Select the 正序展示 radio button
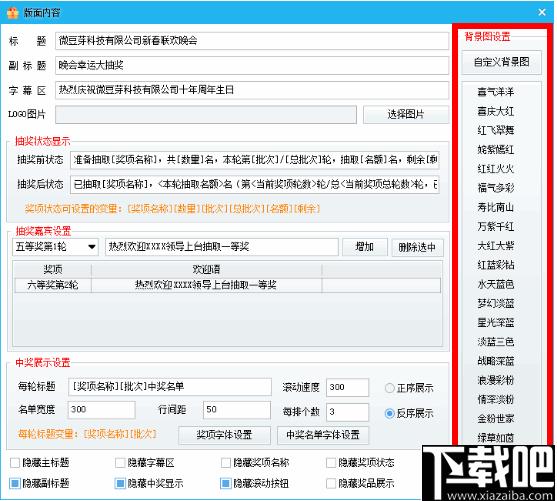This screenshot has height=501, width=557. pos(390,388)
